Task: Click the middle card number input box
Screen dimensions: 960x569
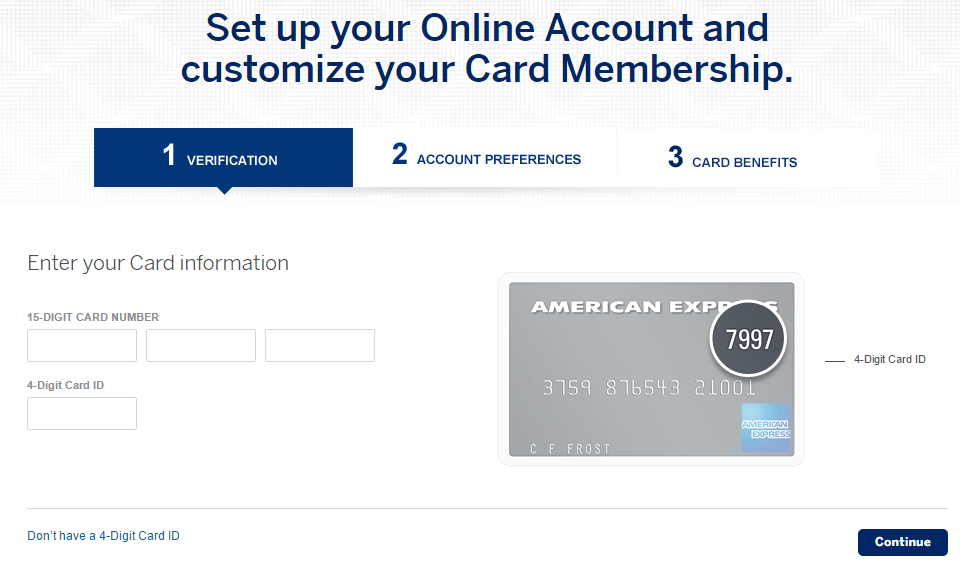Action: 201,345
